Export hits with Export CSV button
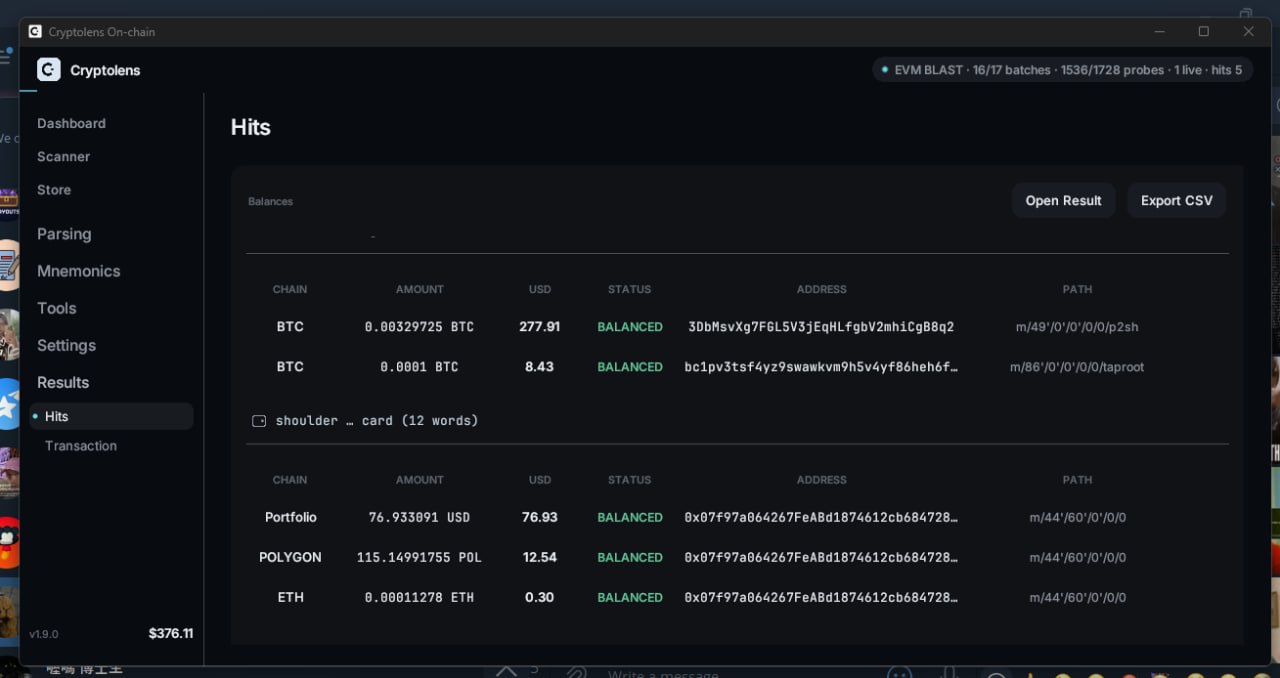 click(x=1176, y=201)
